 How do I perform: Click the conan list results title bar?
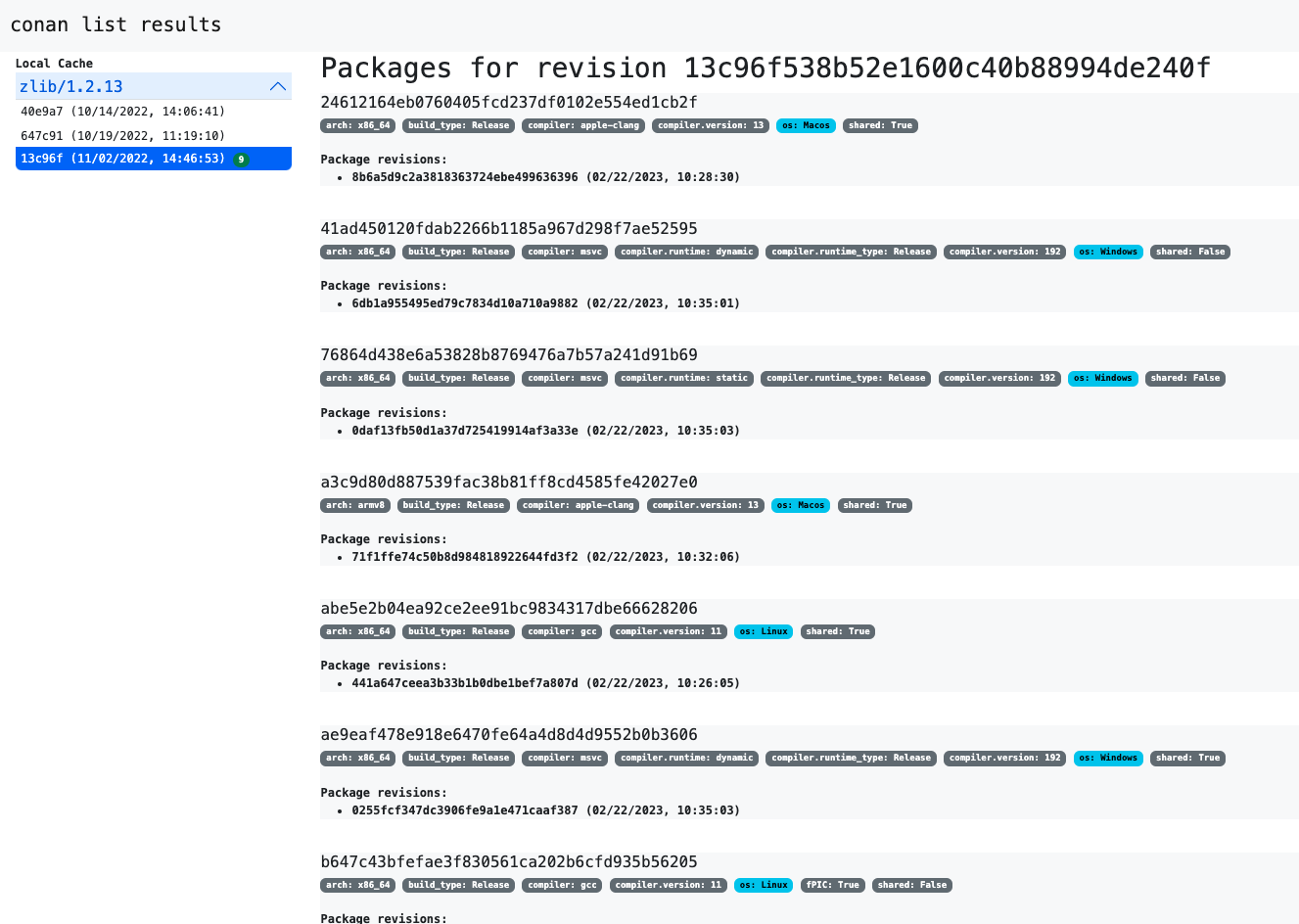click(115, 24)
